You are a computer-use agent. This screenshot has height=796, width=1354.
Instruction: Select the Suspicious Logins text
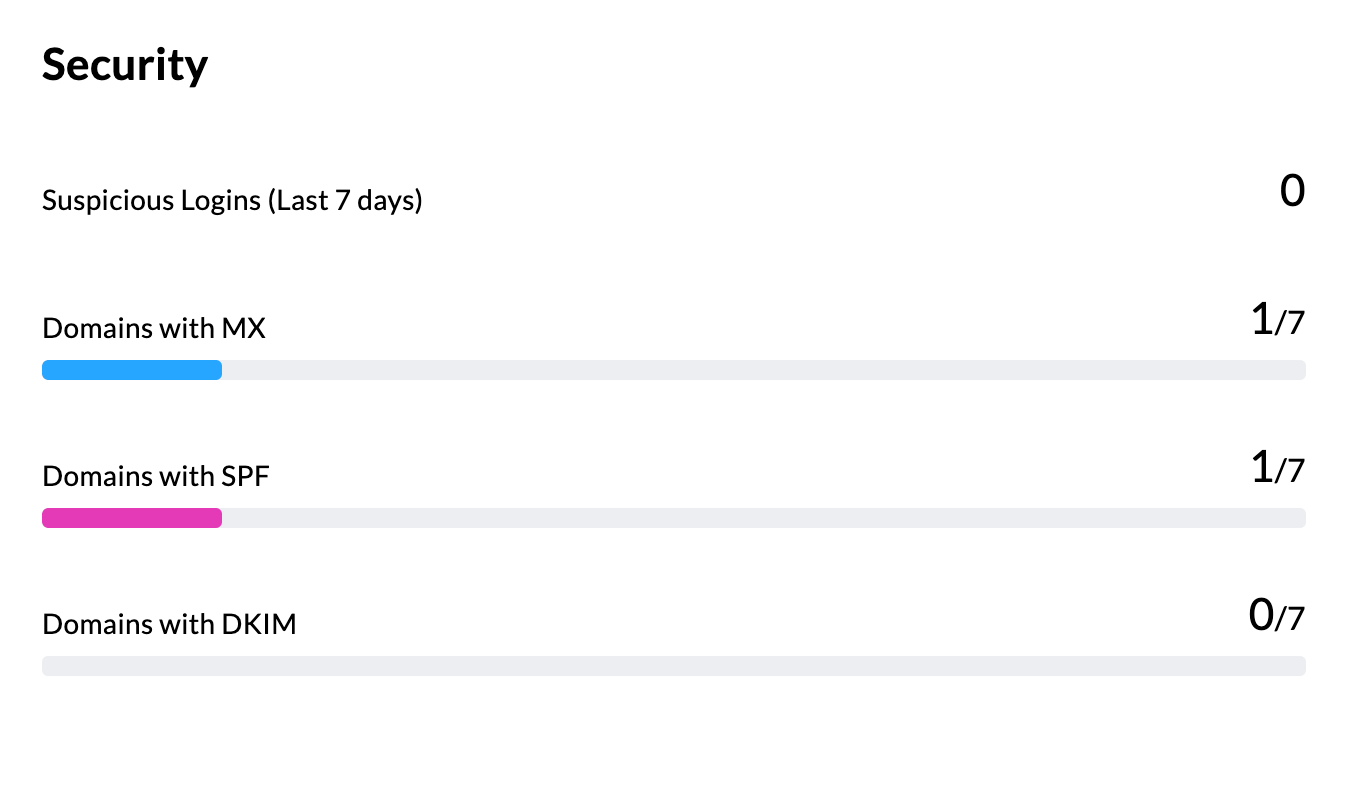151,201
